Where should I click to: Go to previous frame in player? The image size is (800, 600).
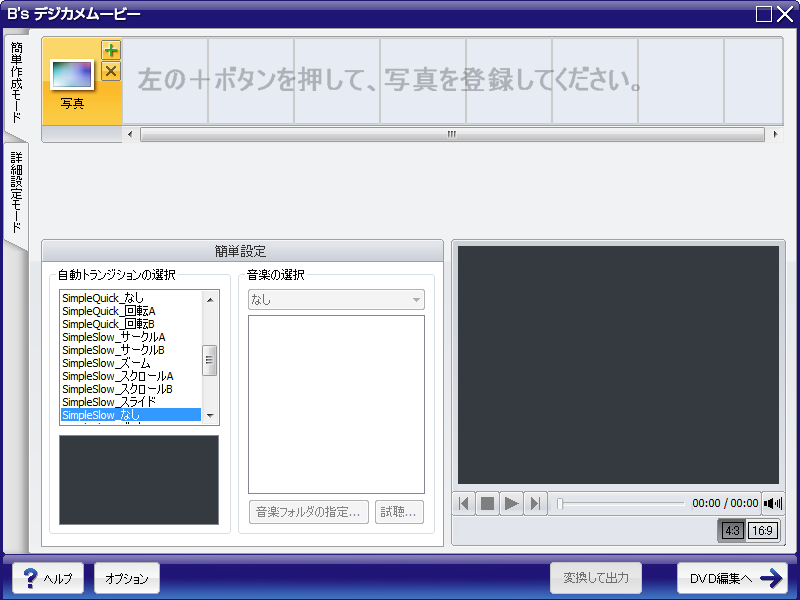pyautogui.click(x=464, y=504)
